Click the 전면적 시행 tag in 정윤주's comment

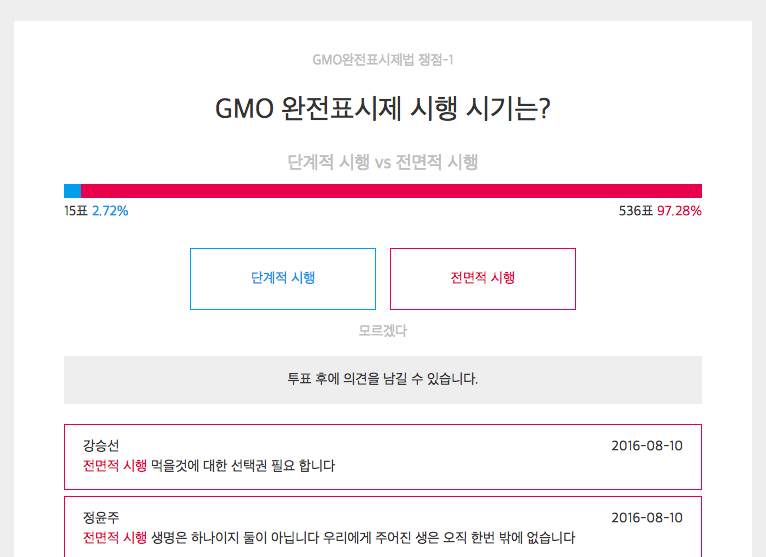pos(115,538)
